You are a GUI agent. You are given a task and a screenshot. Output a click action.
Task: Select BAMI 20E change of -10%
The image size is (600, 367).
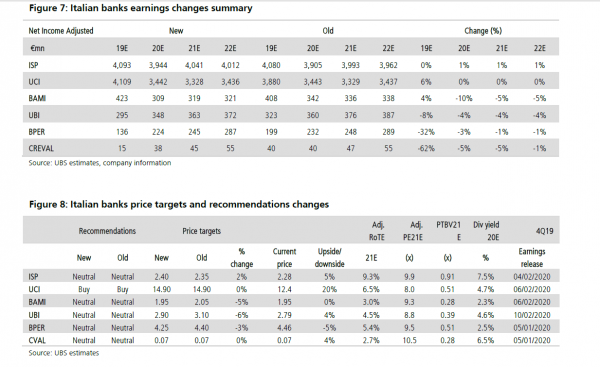464,98
